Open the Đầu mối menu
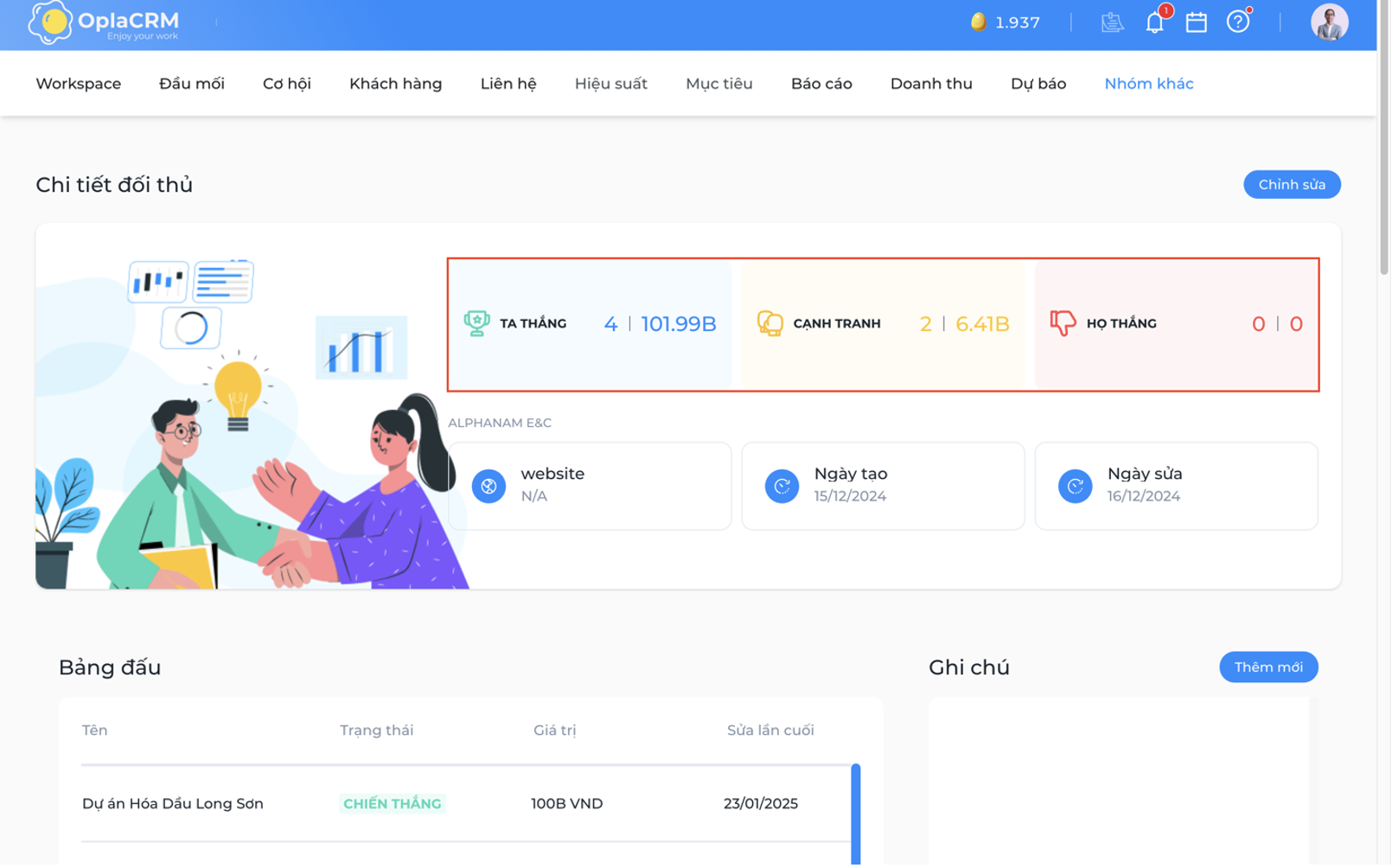 [192, 84]
